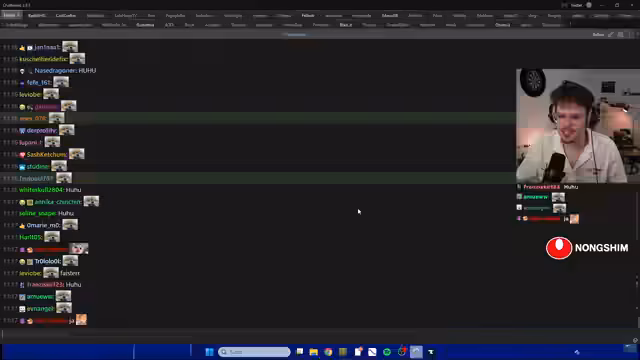Open Spotify from the taskbar
The image size is (640, 360).
pyautogui.click(x=387, y=352)
